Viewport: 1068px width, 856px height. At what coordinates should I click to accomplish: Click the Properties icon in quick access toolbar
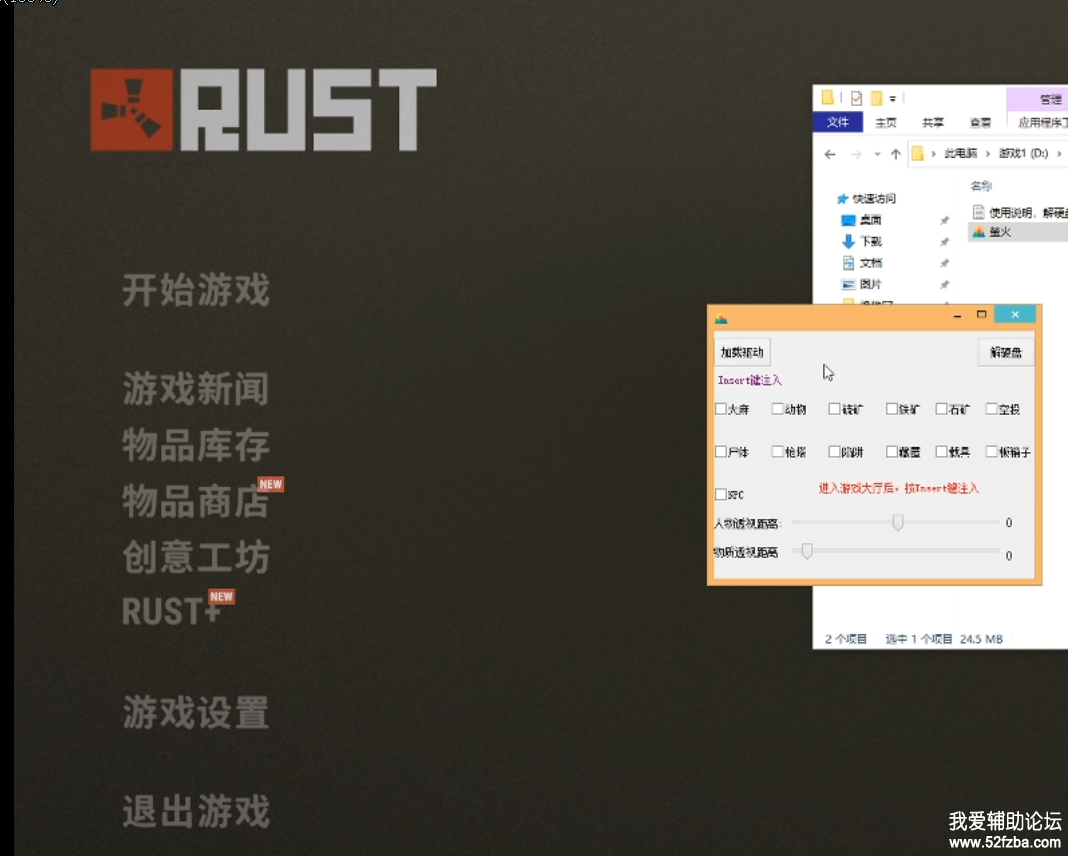[856, 98]
